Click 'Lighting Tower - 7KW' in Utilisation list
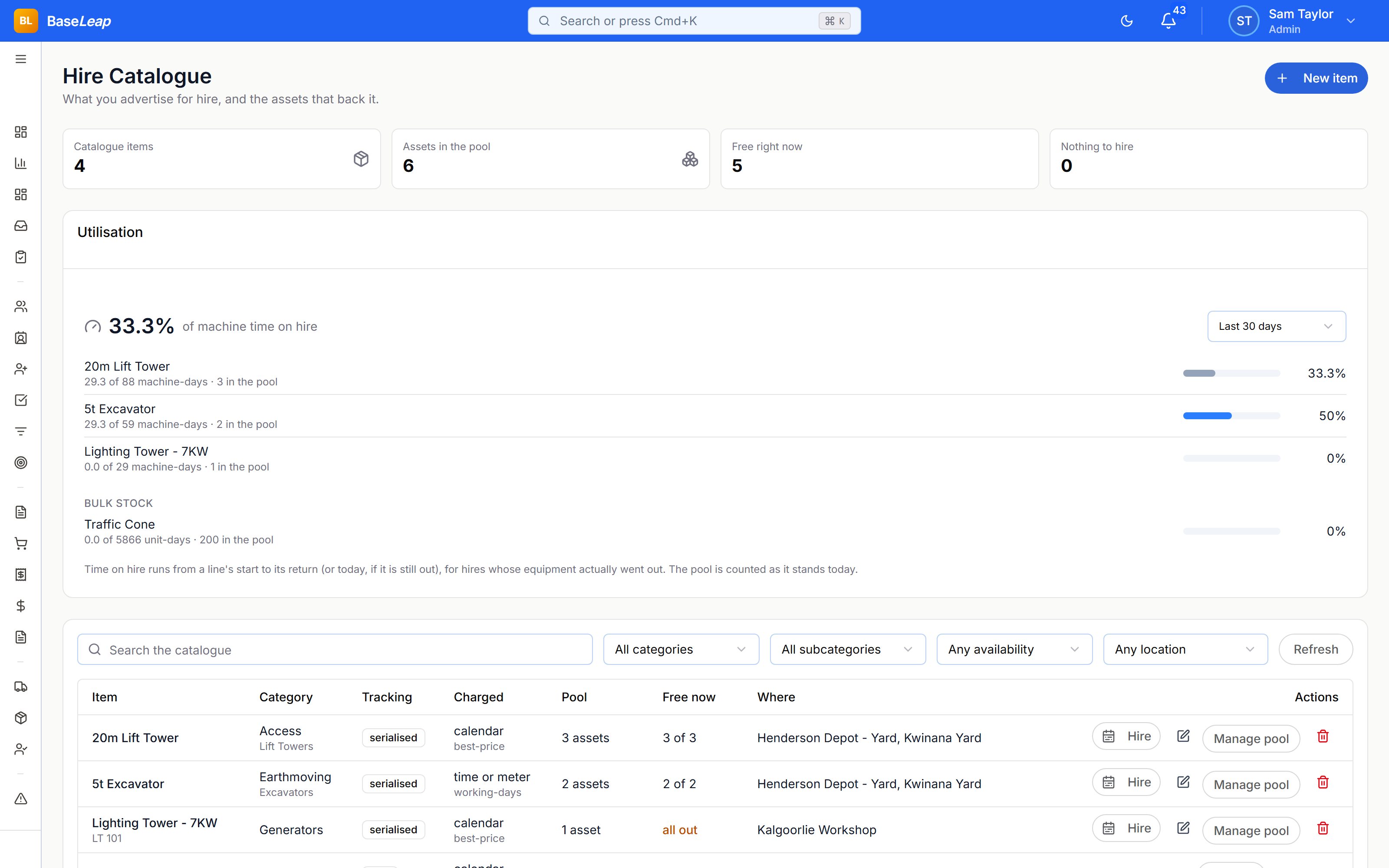 [x=146, y=451]
